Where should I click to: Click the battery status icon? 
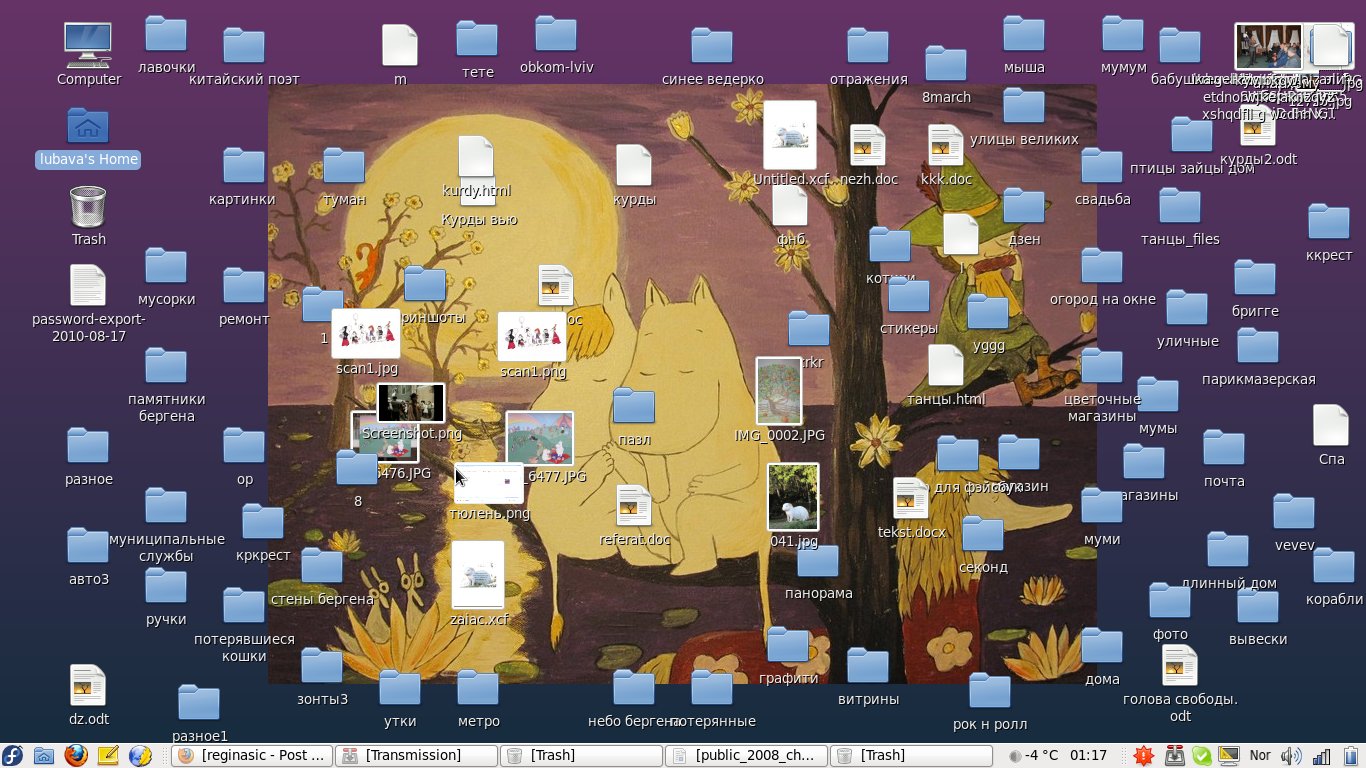(x=1350, y=756)
